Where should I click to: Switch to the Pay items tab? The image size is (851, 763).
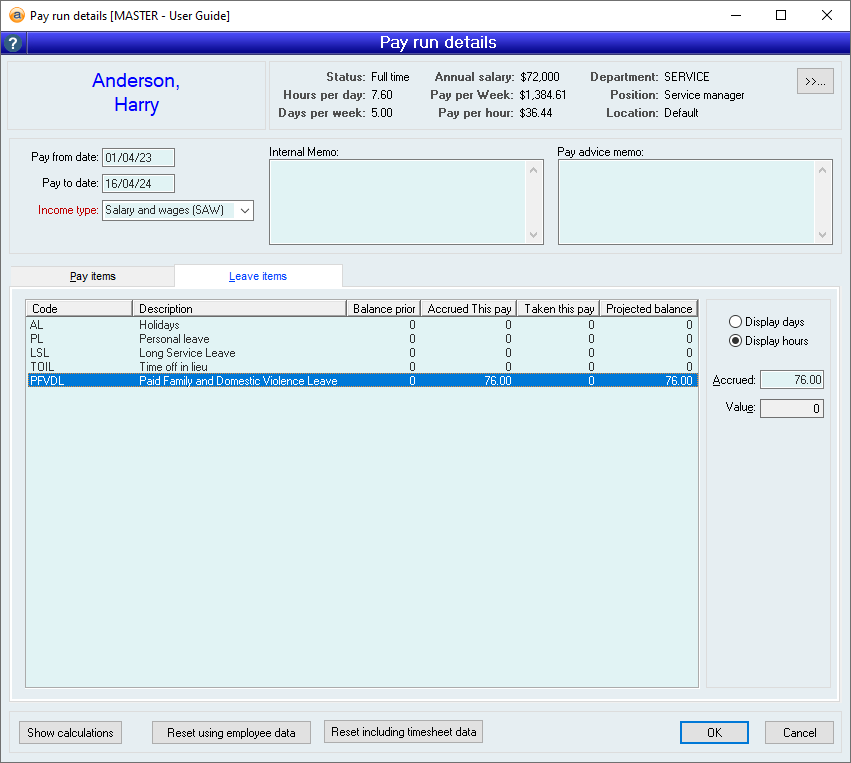click(x=92, y=276)
